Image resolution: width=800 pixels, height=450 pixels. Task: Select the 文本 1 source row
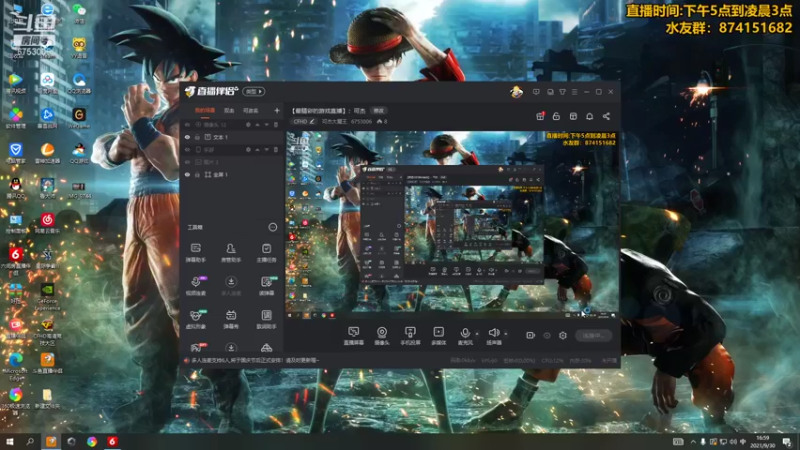[x=232, y=137]
